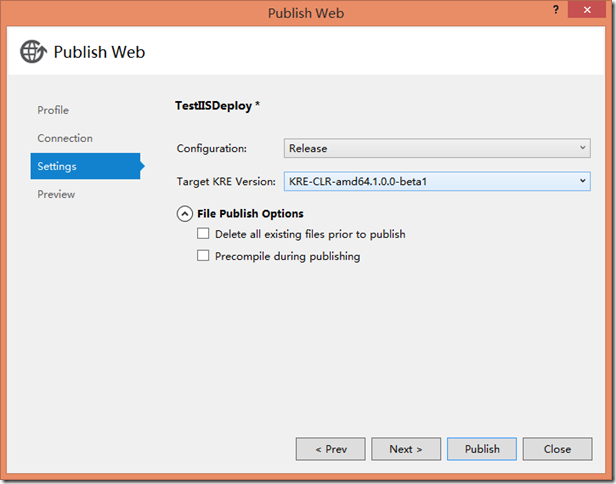
Task: Open the Preview tab in the sidebar
Action: pyautogui.click(x=56, y=194)
